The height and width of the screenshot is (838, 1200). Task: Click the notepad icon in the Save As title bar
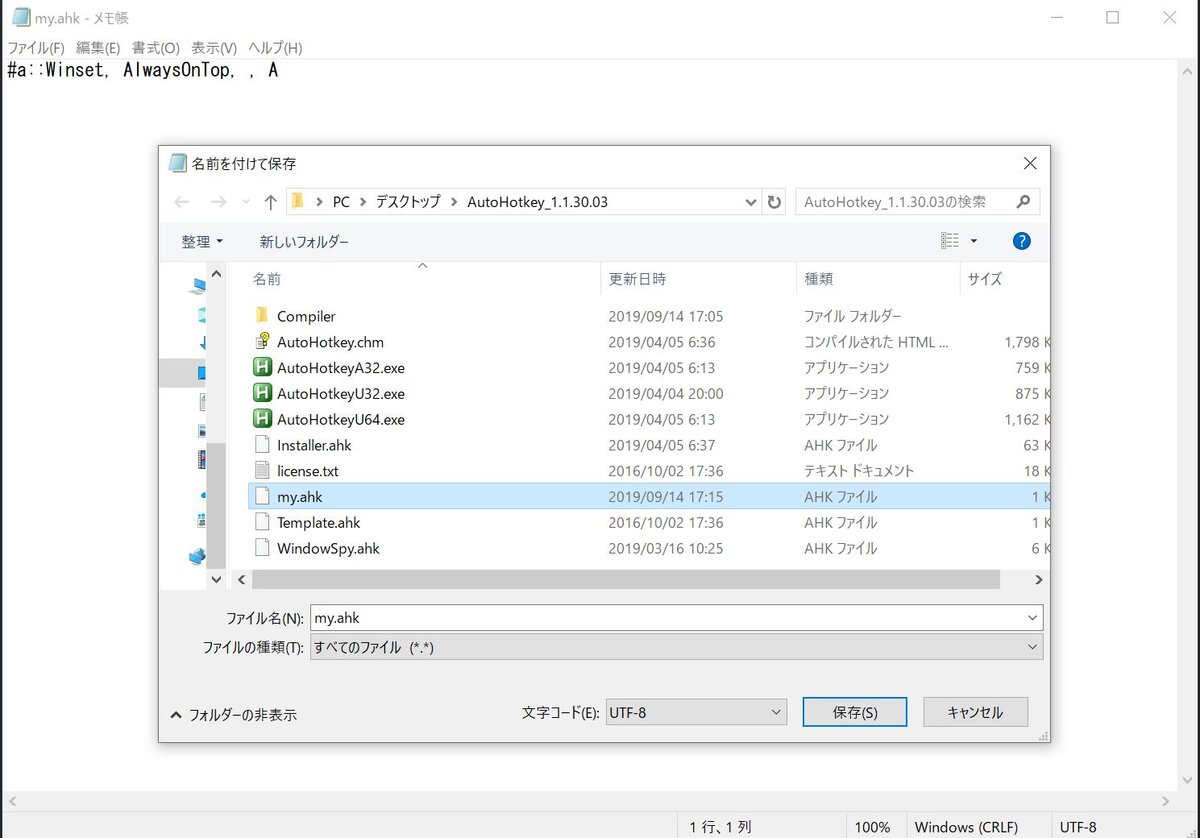(x=178, y=163)
